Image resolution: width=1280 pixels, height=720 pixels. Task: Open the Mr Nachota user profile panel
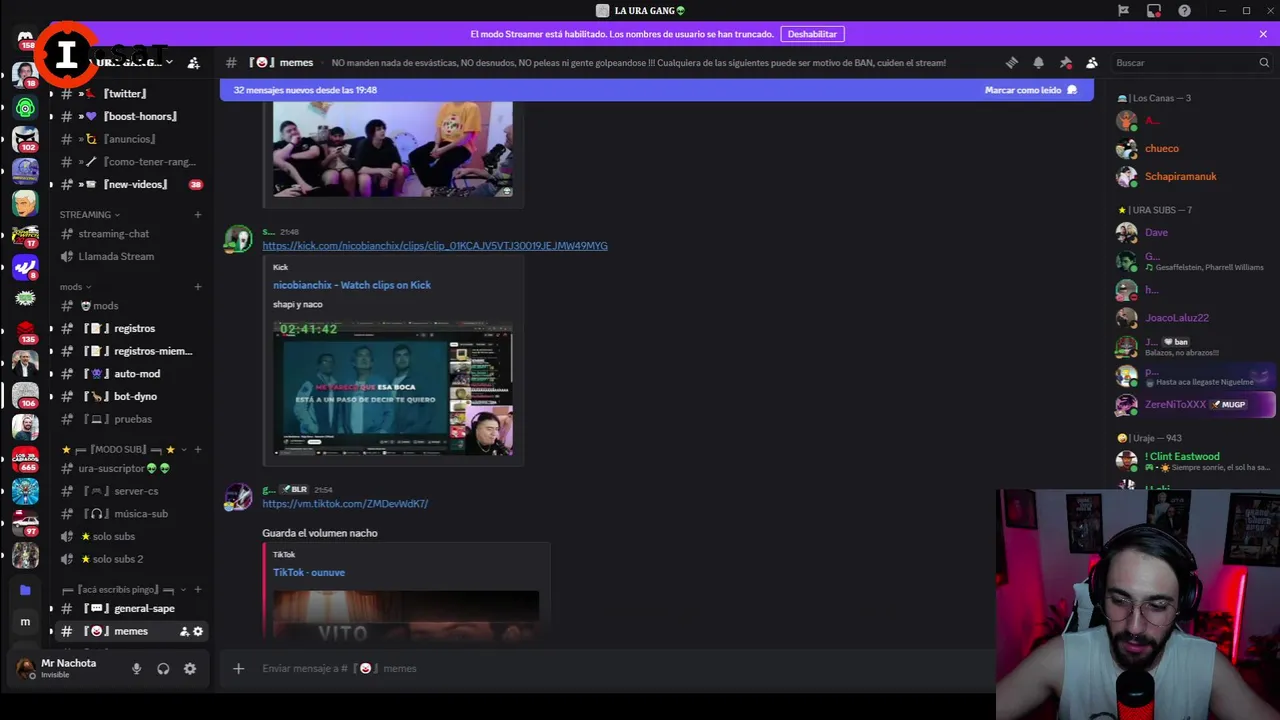click(x=68, y=668)
